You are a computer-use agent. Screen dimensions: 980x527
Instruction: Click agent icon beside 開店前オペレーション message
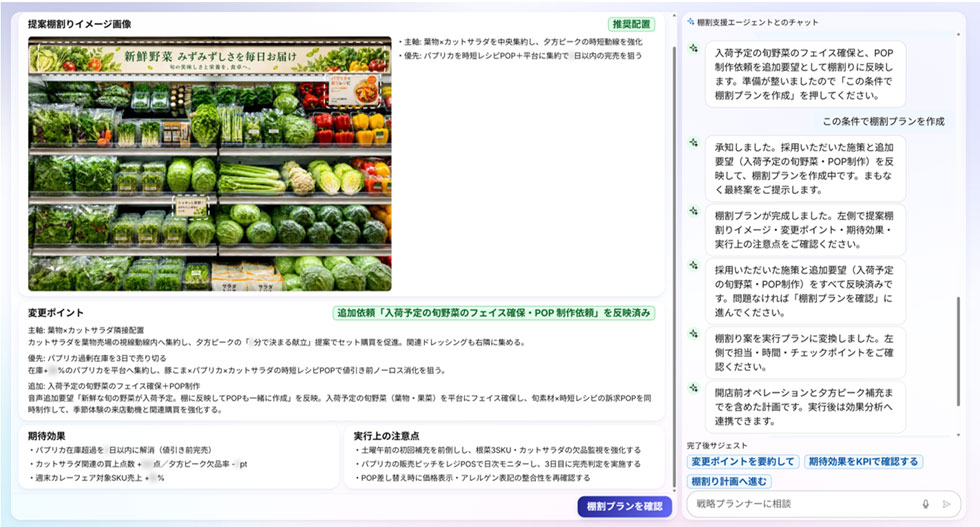[694, 388]
